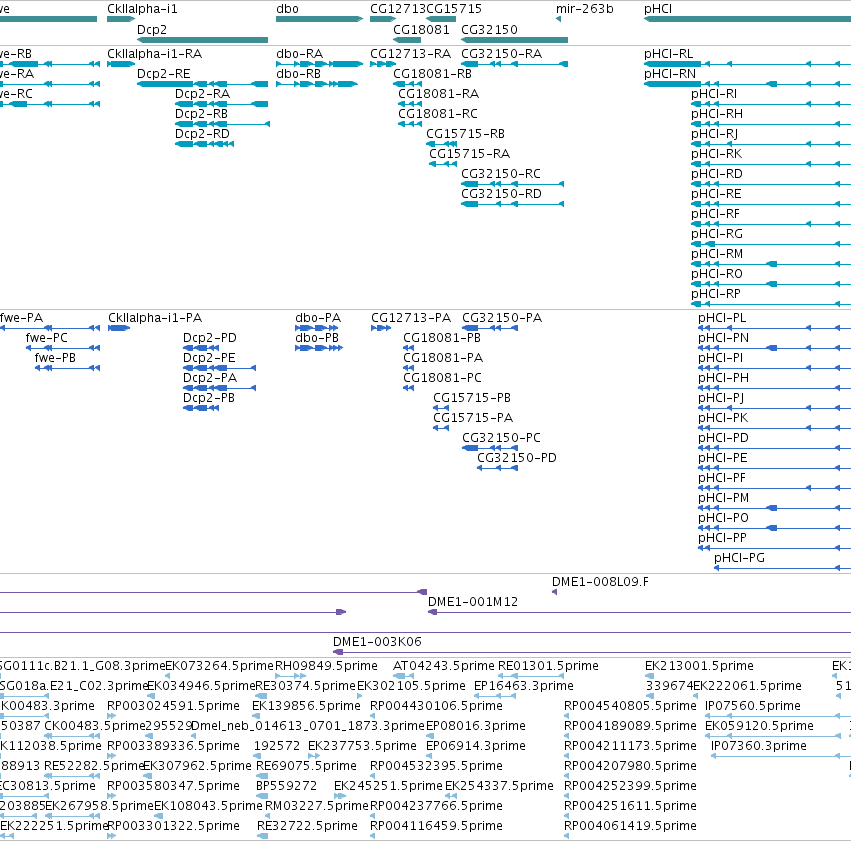The height and width of the screenshot is (841, 851).
Task: Click the CkIIalpha-i1 gene label
Action: click(x=142, y=9)
